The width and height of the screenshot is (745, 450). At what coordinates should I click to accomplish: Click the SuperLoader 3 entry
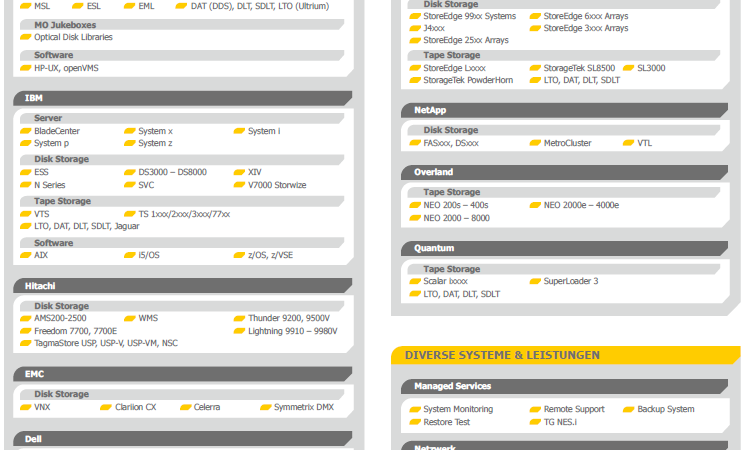point(571,281)
